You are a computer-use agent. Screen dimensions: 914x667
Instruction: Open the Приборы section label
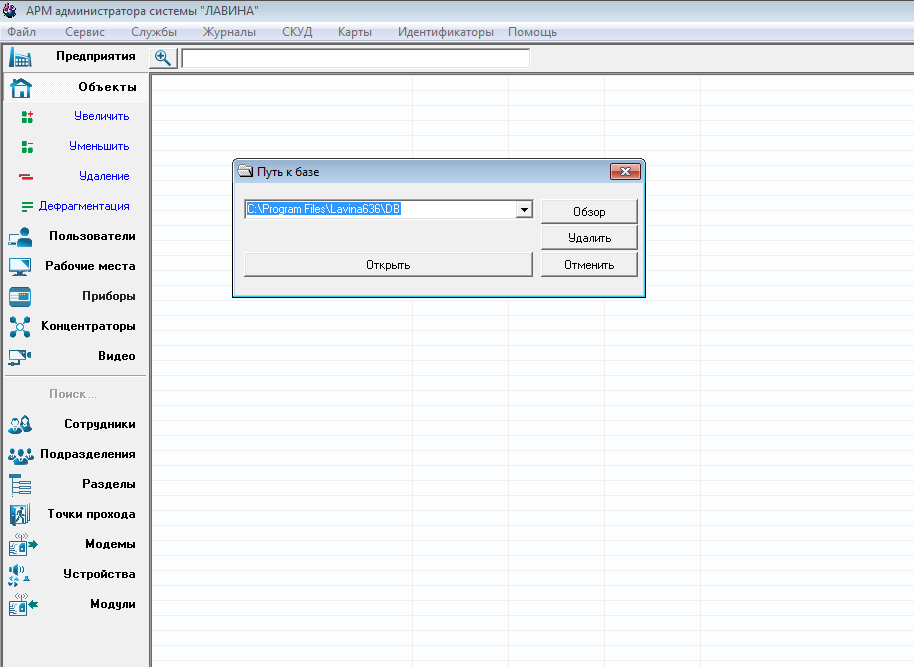(108, 296)
